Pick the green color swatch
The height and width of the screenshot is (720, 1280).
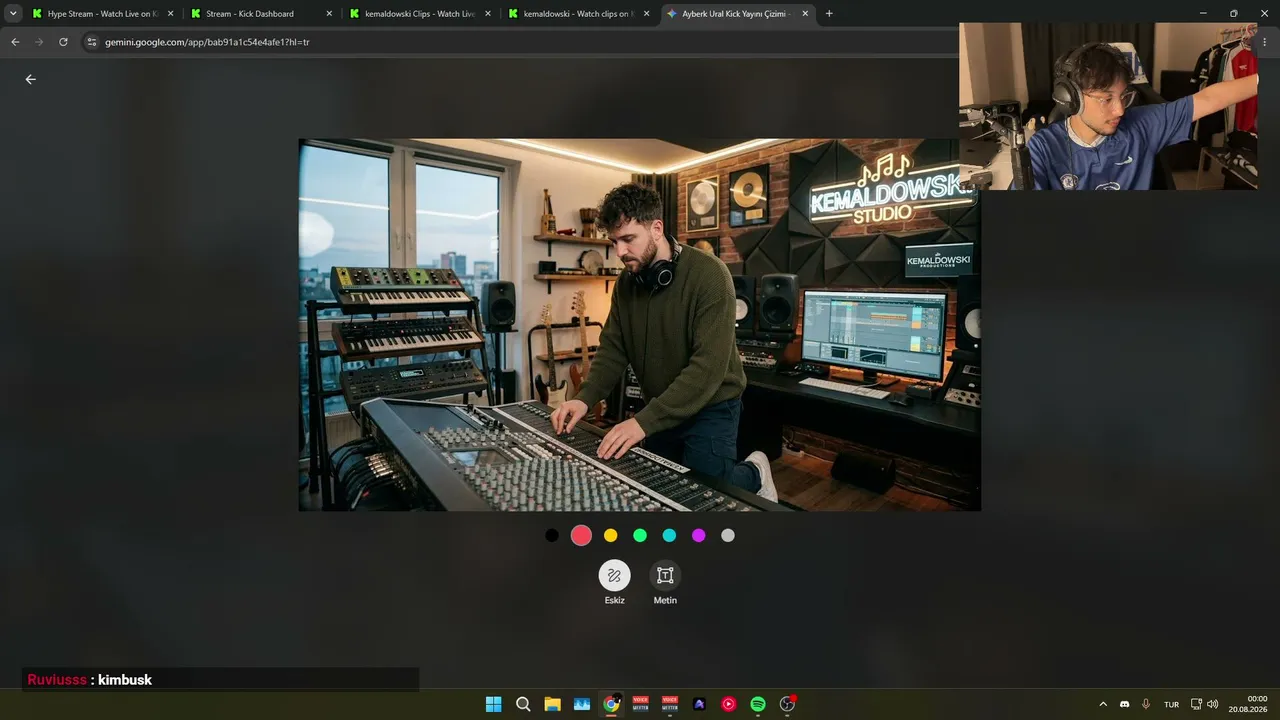point(640,535)
